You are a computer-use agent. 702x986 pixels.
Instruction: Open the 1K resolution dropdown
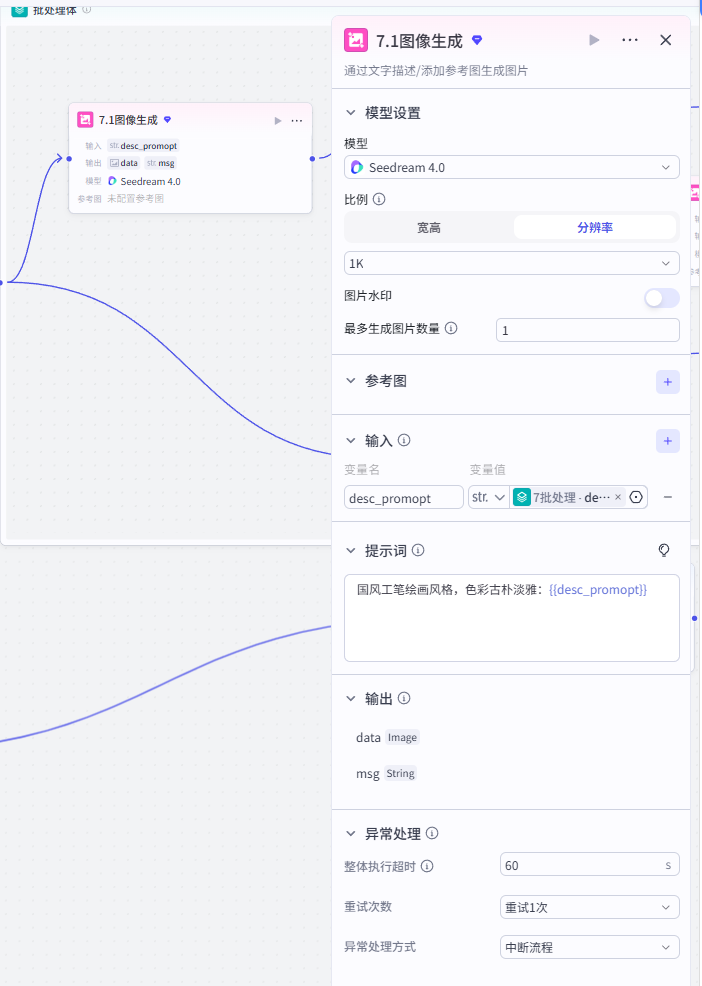click(511, 263)
